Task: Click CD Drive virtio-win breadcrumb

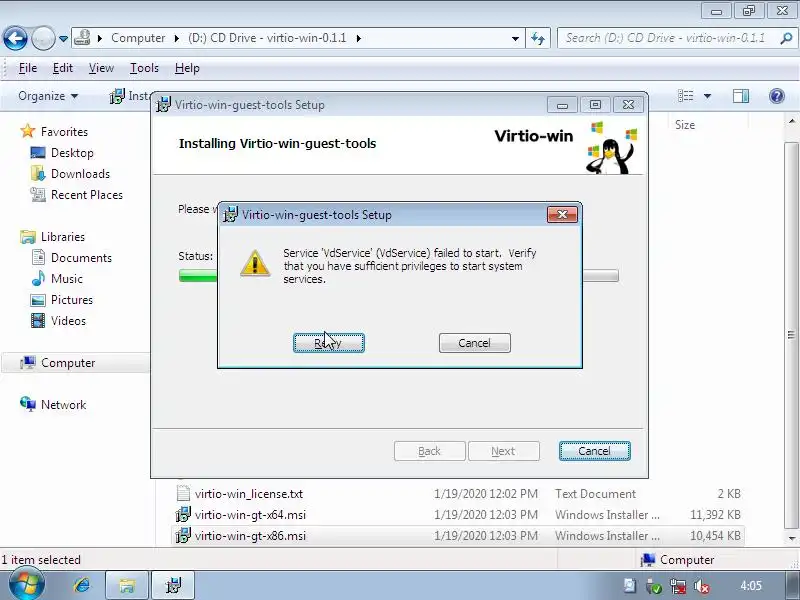Action: coord(267,38)
